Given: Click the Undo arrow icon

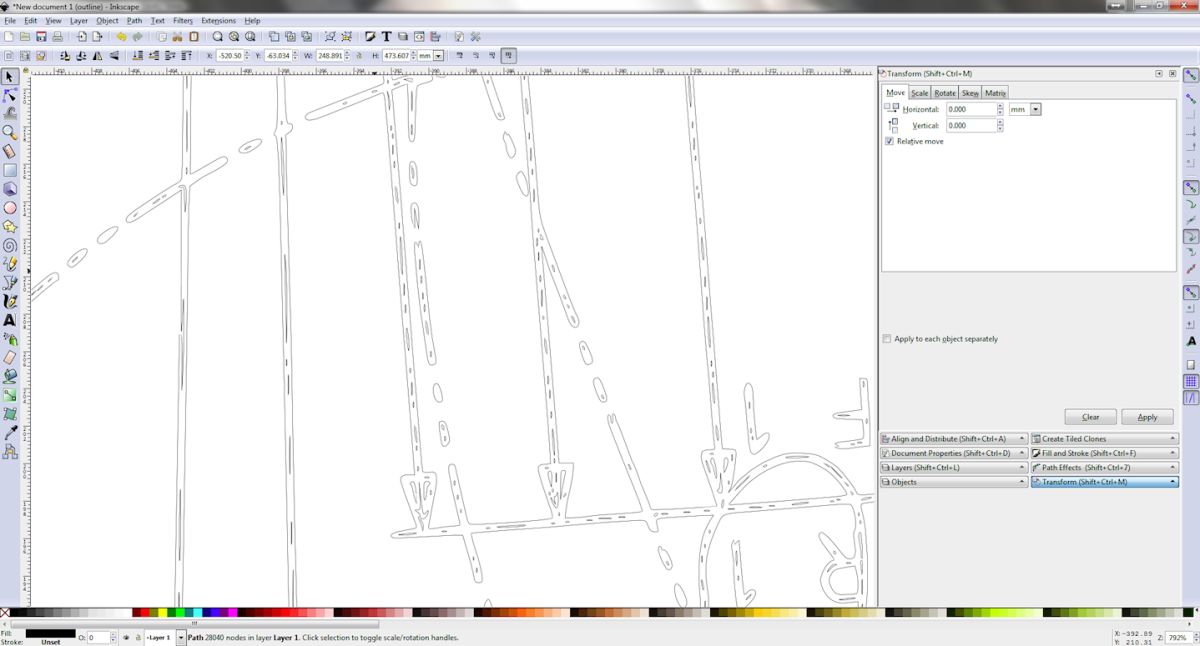Looking at the screenshot, I should [x=121, y=37].
